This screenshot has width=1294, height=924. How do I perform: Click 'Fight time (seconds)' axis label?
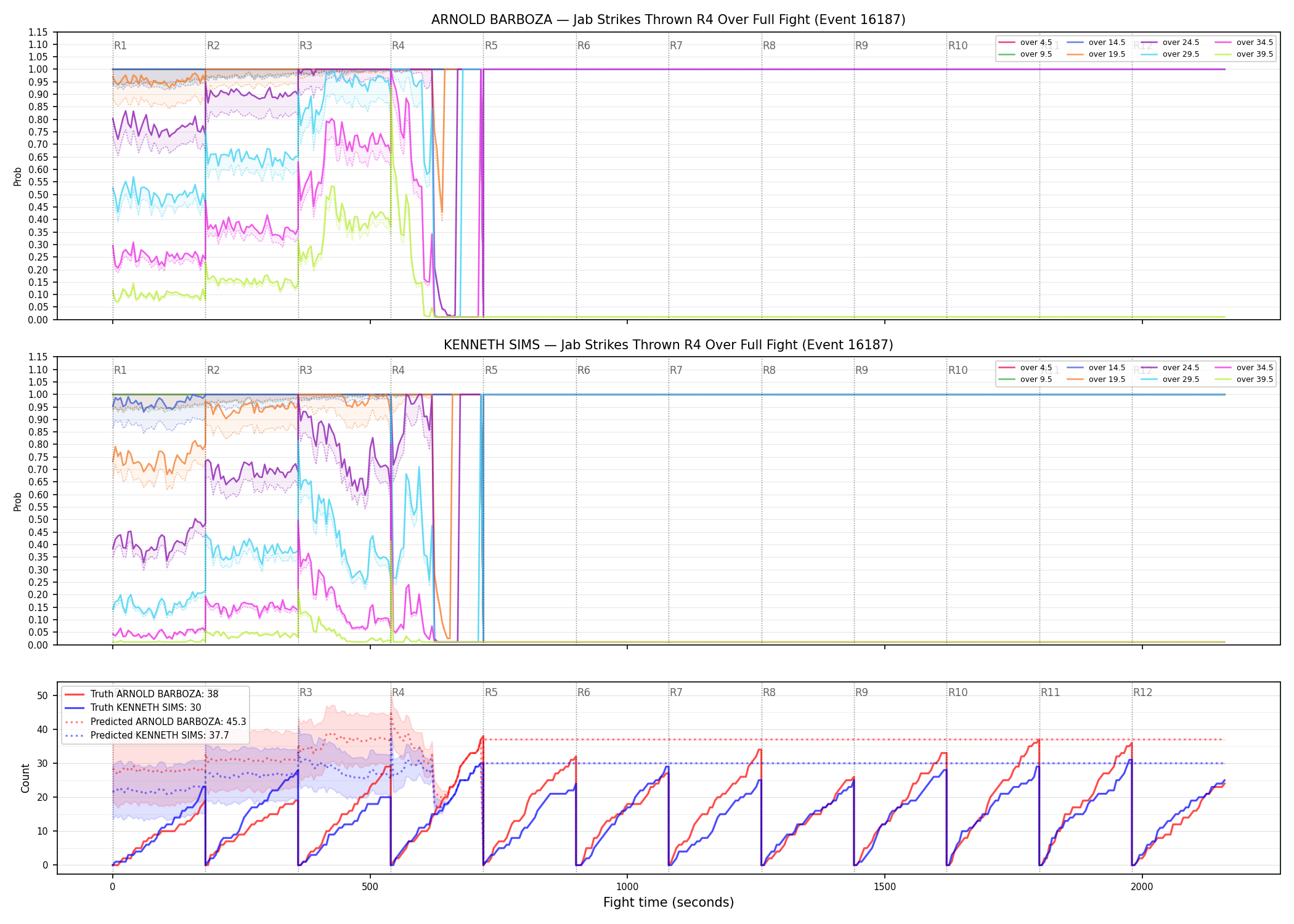coord(669,902)
